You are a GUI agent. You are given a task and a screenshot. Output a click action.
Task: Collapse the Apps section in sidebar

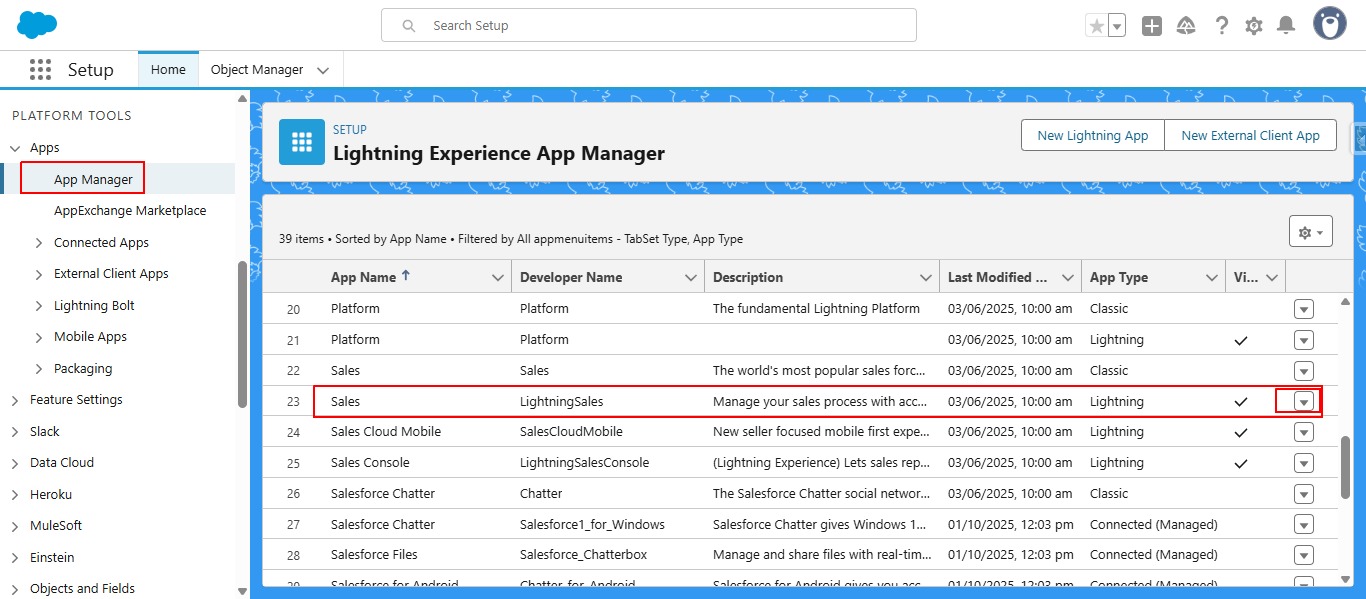15,148
